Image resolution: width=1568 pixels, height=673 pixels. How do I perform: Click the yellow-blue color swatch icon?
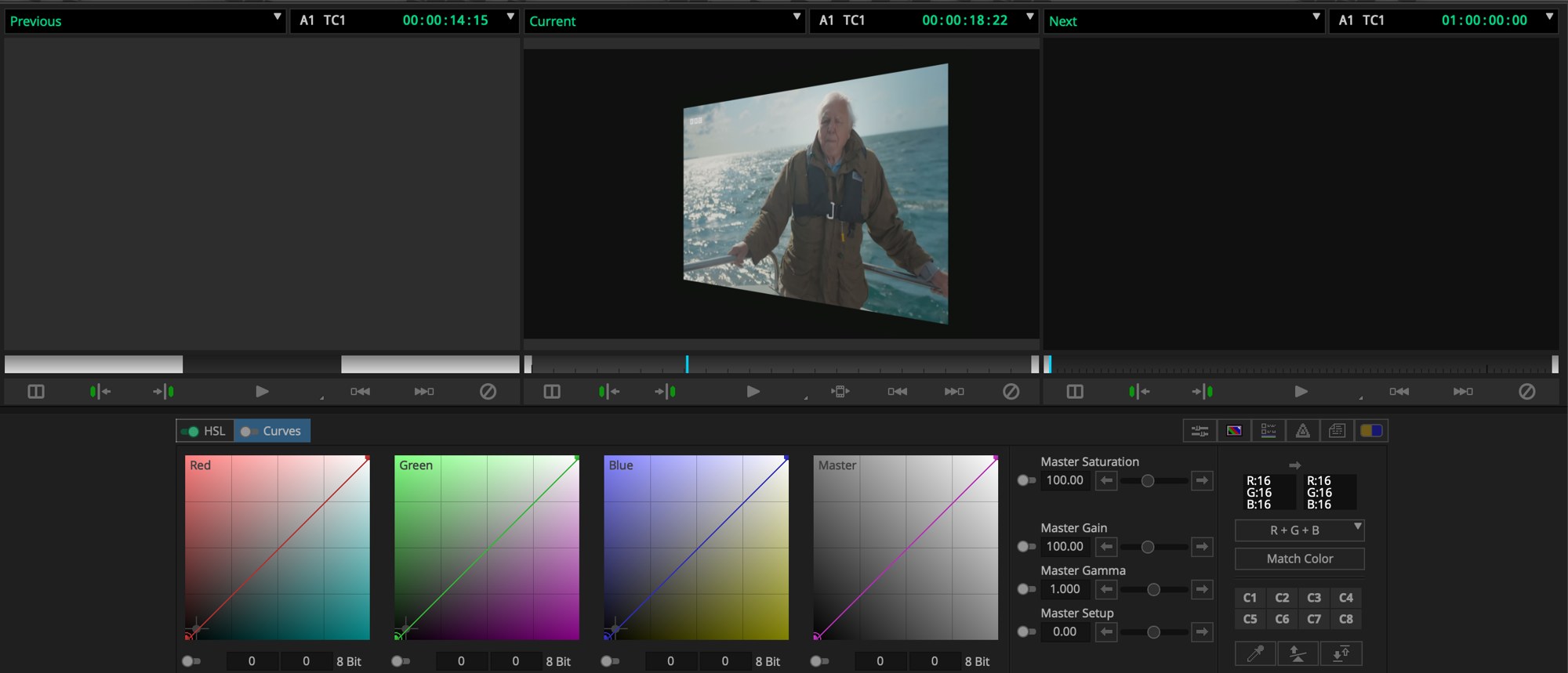(x=1371, y=430)
